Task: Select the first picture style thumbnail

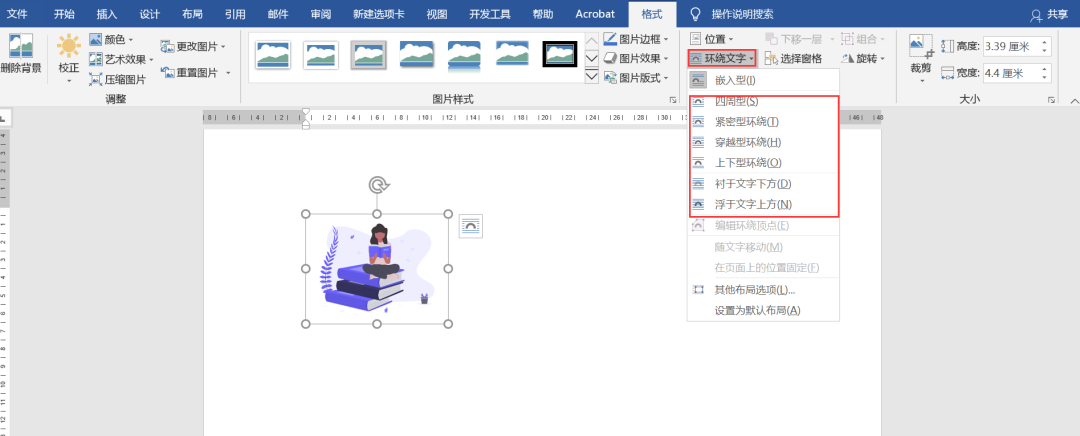Action: [273, 54]
